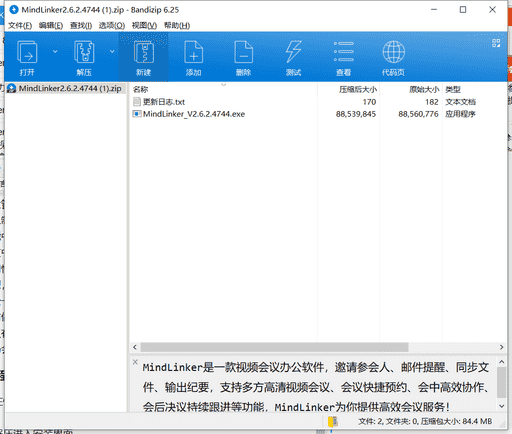Select the file MindLinker_V2.6.2.4744.exe

click(x=194, y=114)
